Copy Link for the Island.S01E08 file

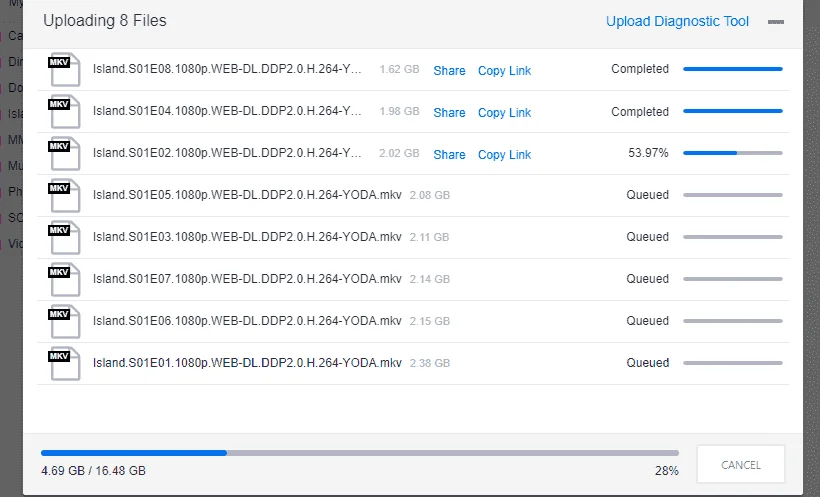coord(504,71)
